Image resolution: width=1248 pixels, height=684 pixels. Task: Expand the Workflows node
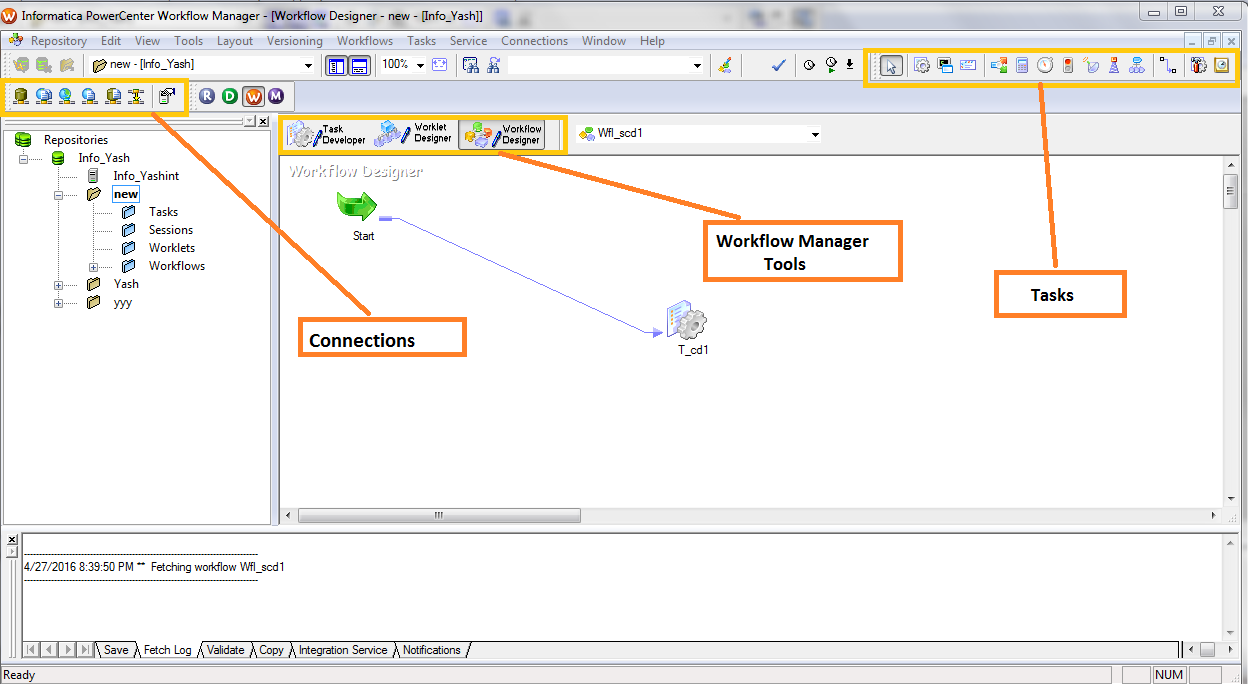click(94, 266)
